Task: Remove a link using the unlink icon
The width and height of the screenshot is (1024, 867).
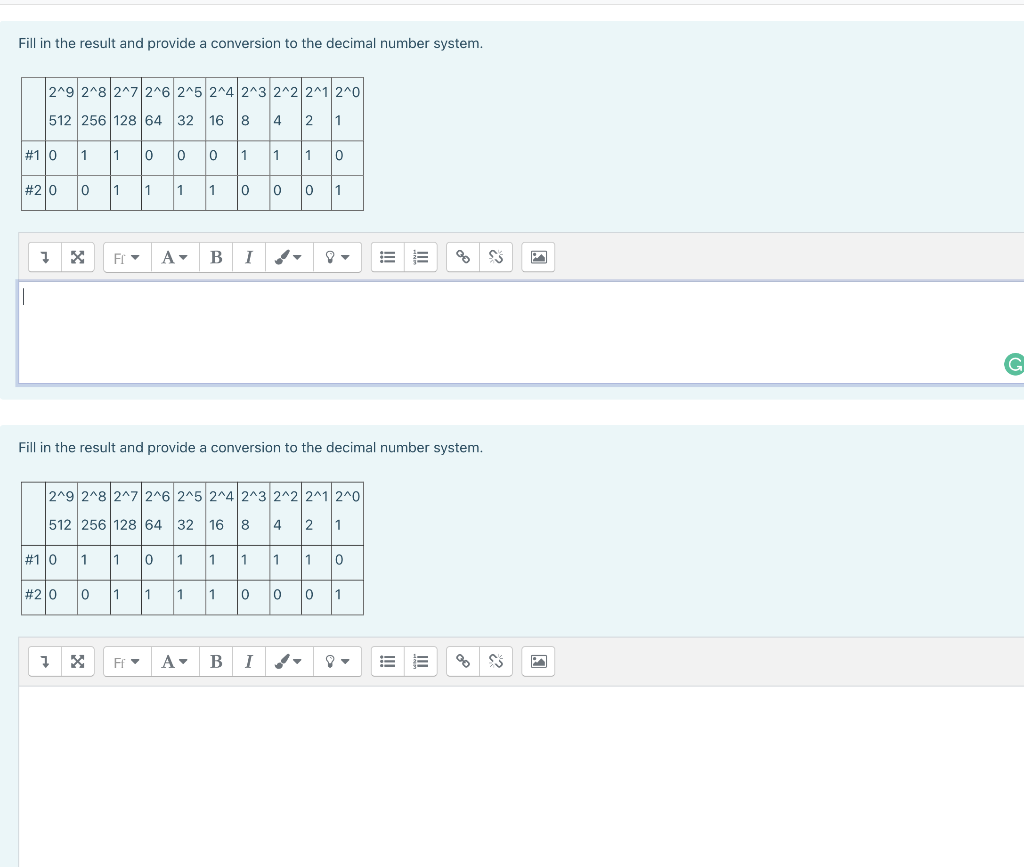Action: pyautogui.click(x=496, y=257)
